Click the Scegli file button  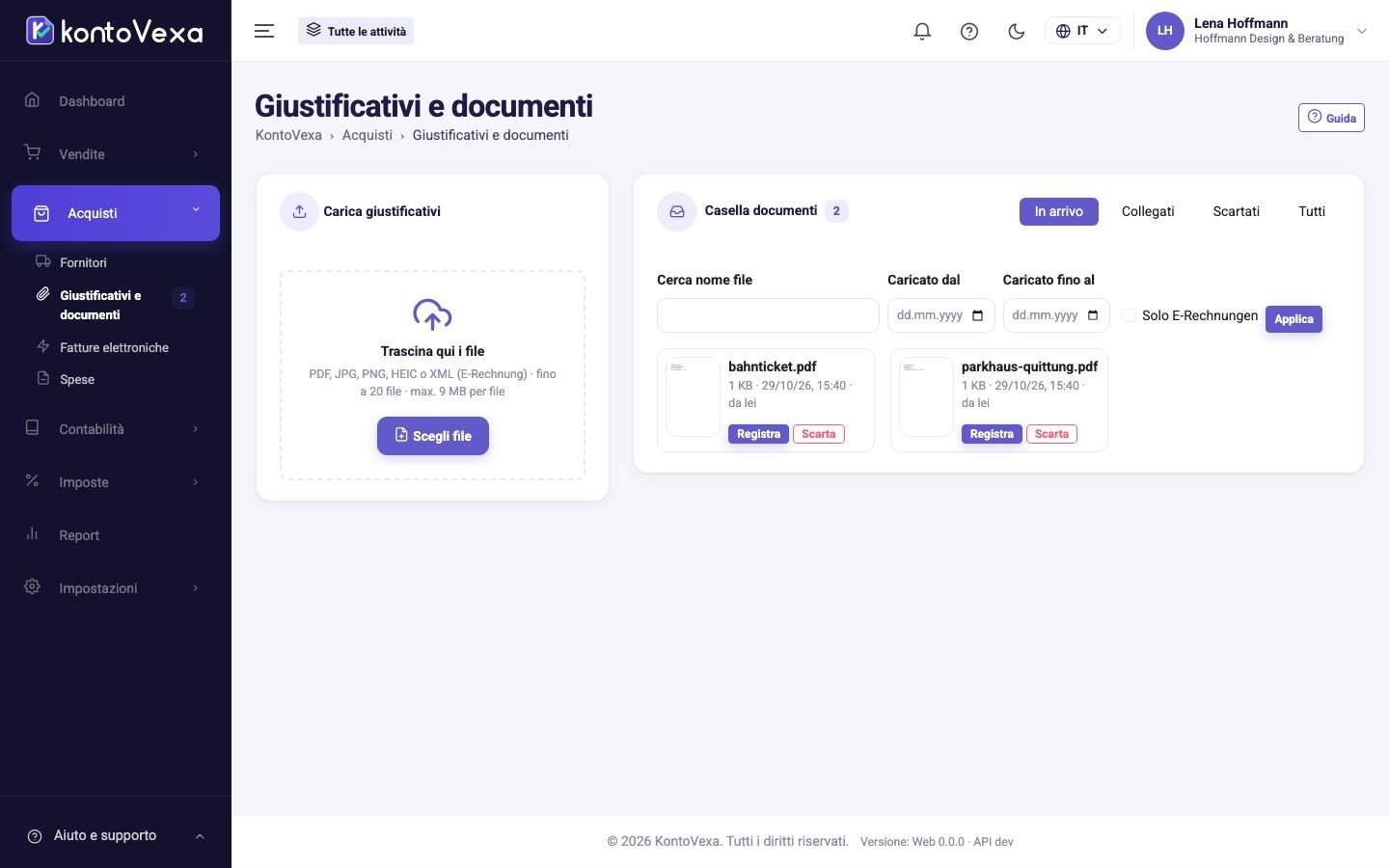click(x=432, y=436)
